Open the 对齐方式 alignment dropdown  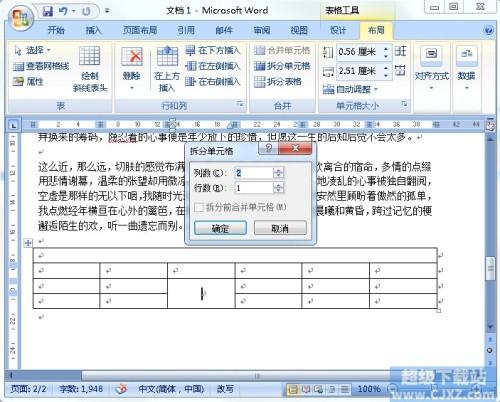(432, 68)
